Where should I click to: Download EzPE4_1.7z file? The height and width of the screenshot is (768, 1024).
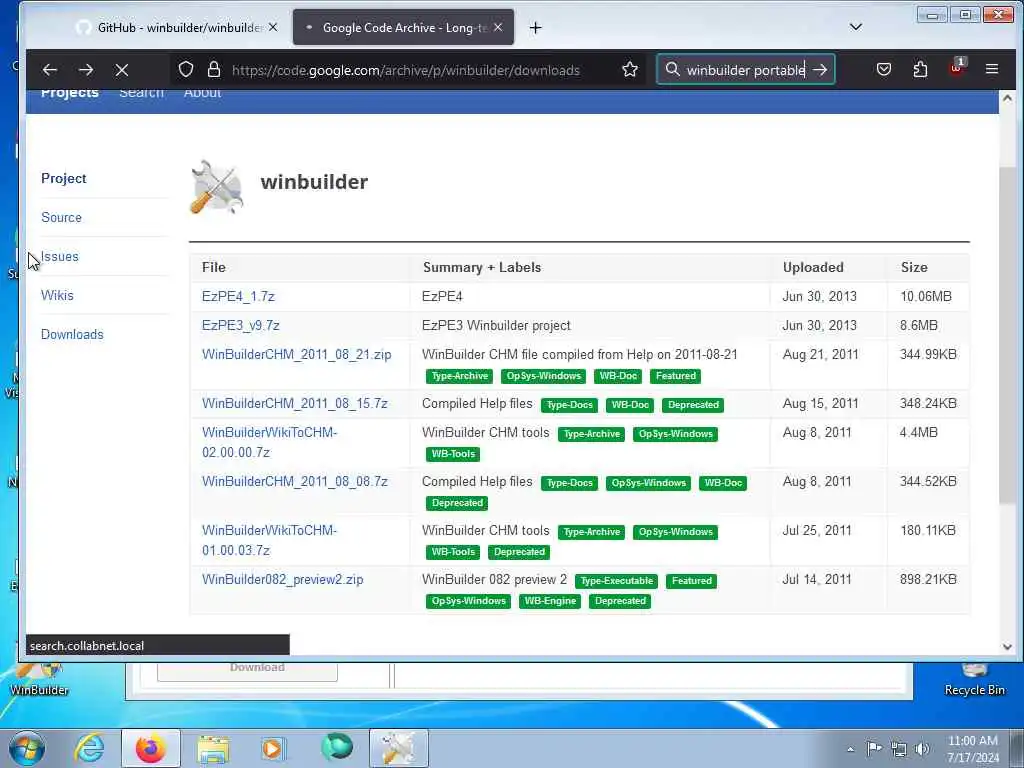coord(238,296)
